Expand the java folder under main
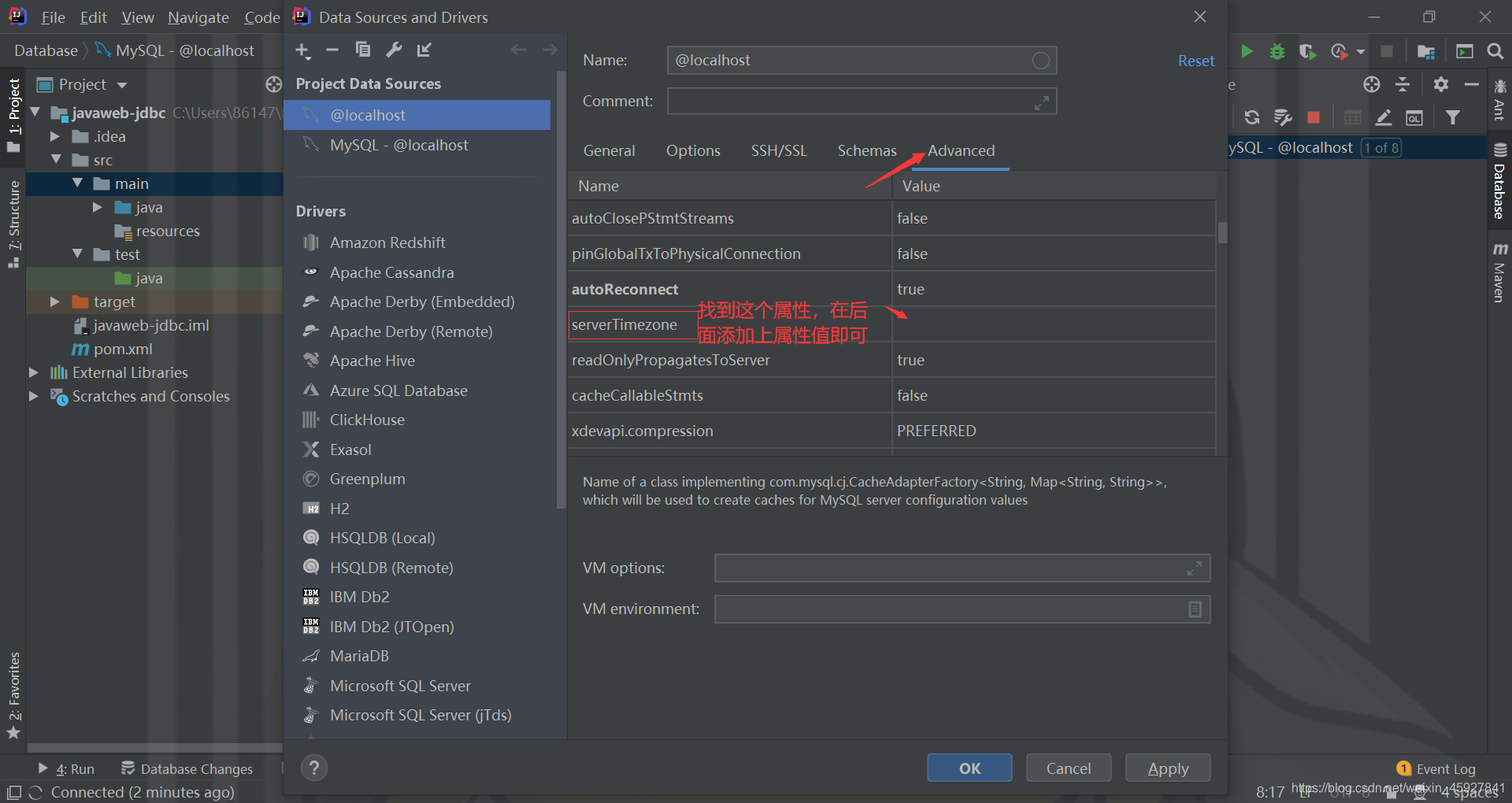 tap(98, 207)
